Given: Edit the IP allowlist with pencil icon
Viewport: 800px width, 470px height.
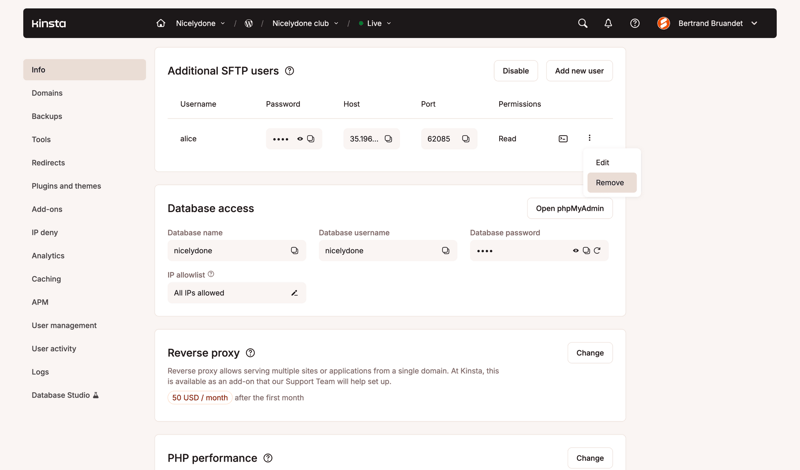Looking at the screenshot, I should pos(294,293).
